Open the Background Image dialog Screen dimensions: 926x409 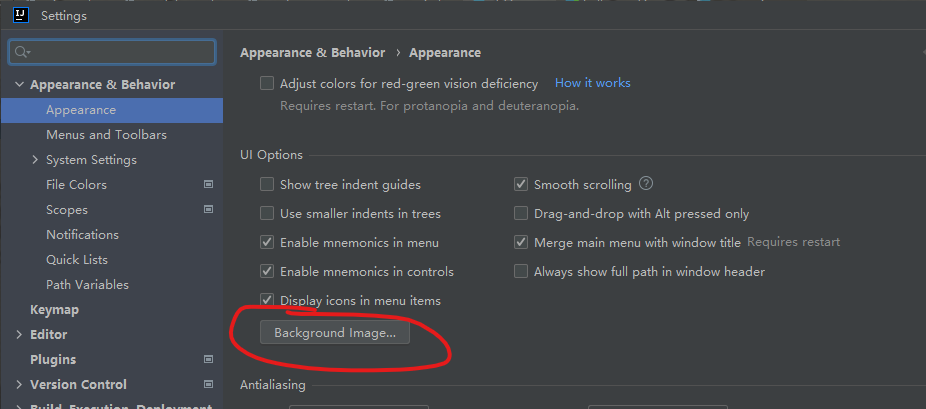(335, 333)
